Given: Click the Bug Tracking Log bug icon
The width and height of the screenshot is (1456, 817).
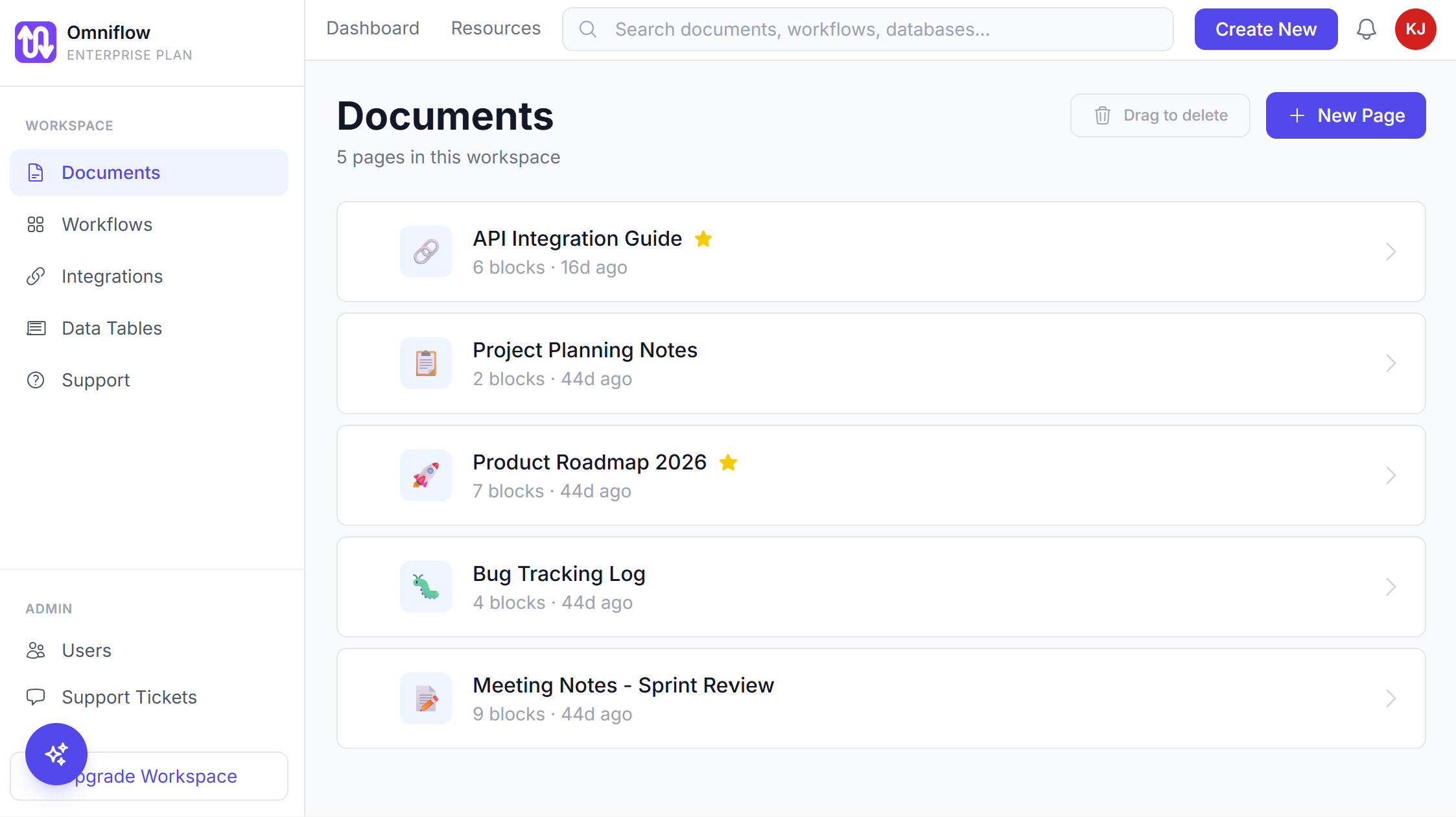Looking at the screenshot, I should coord(426,587).
